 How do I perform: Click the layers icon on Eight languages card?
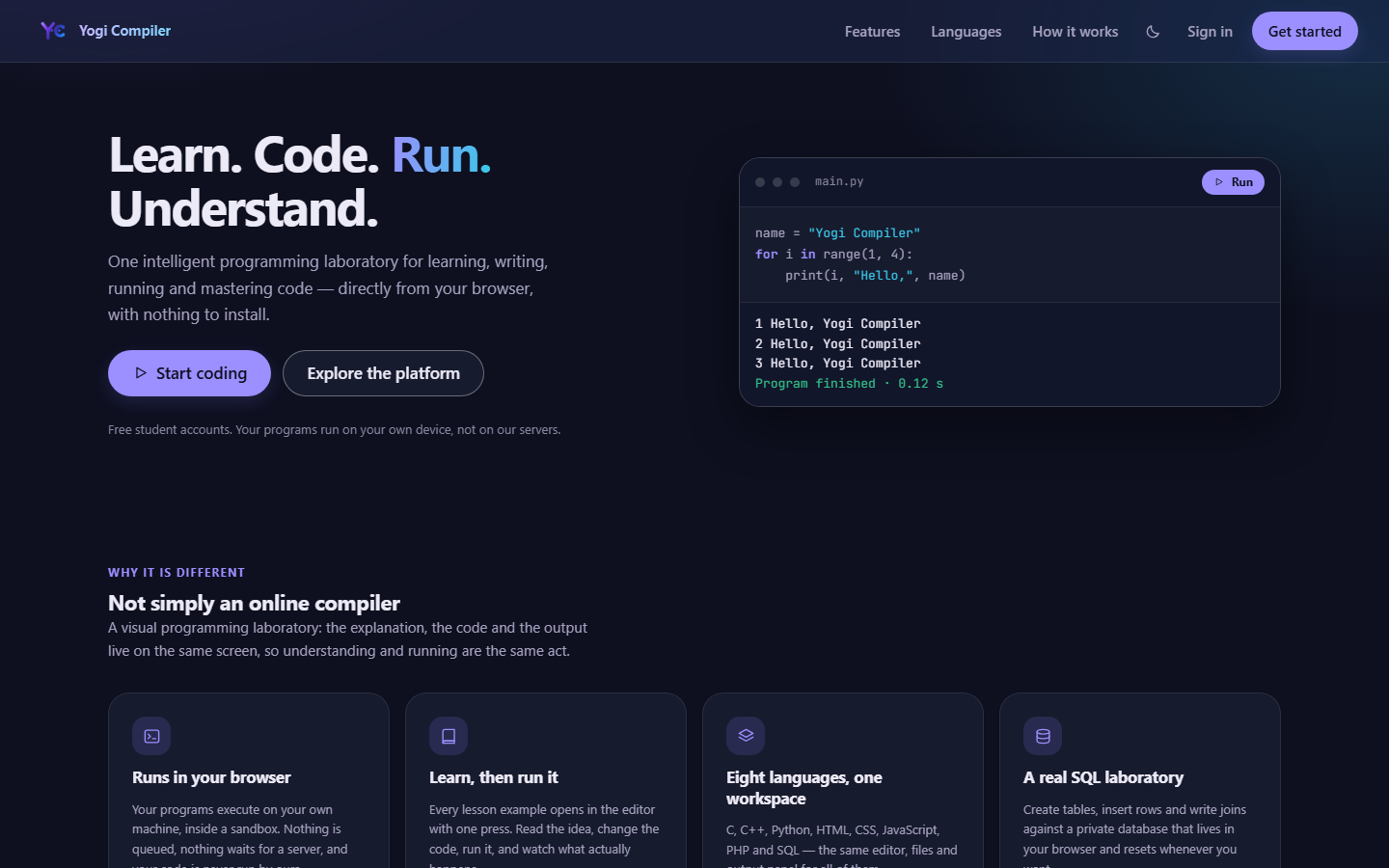746,736
